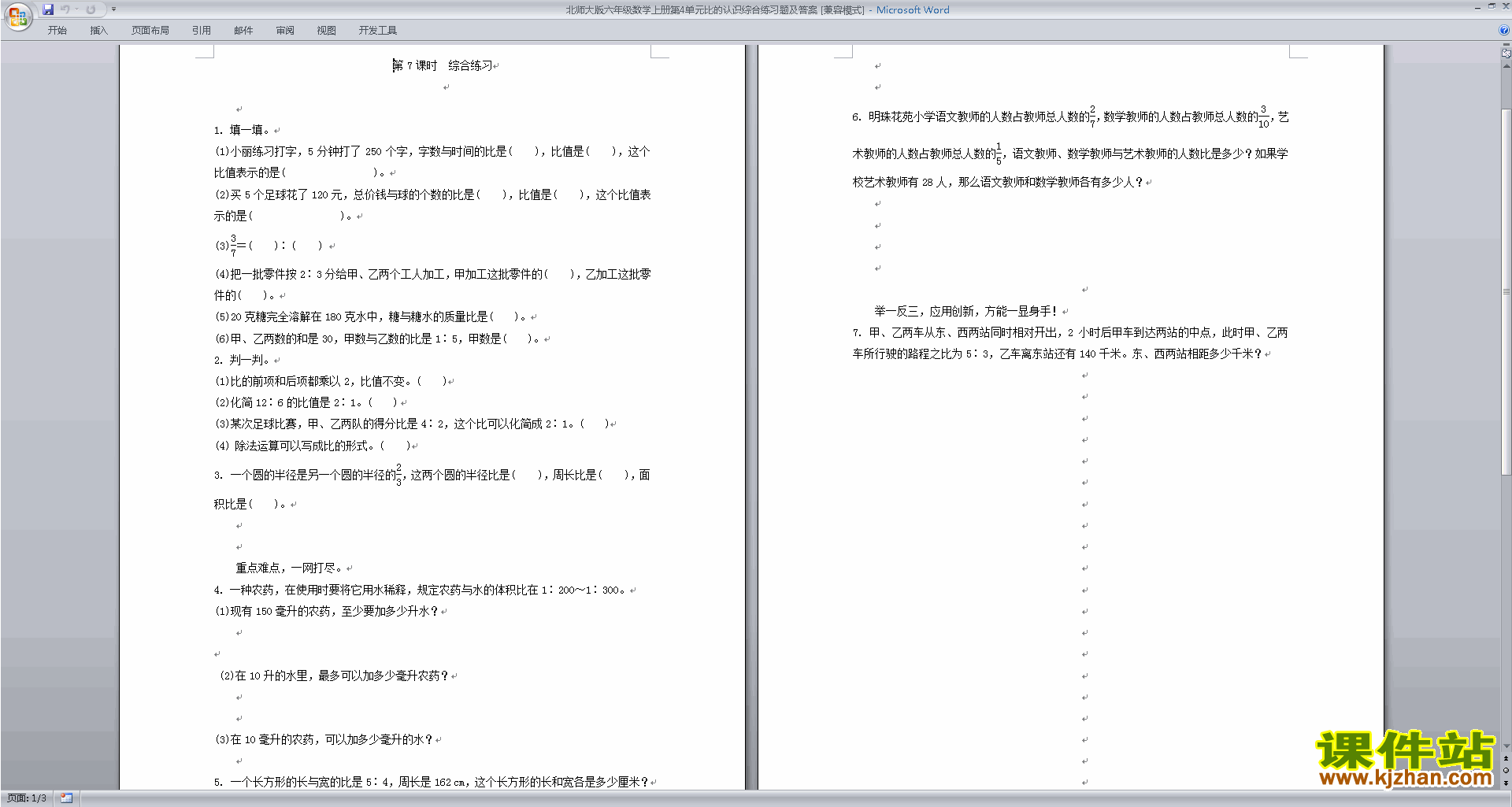1512x807 pixels.
Task: Click line (2)化简12∶6的比值是2∶1
Action: (307, 402)
